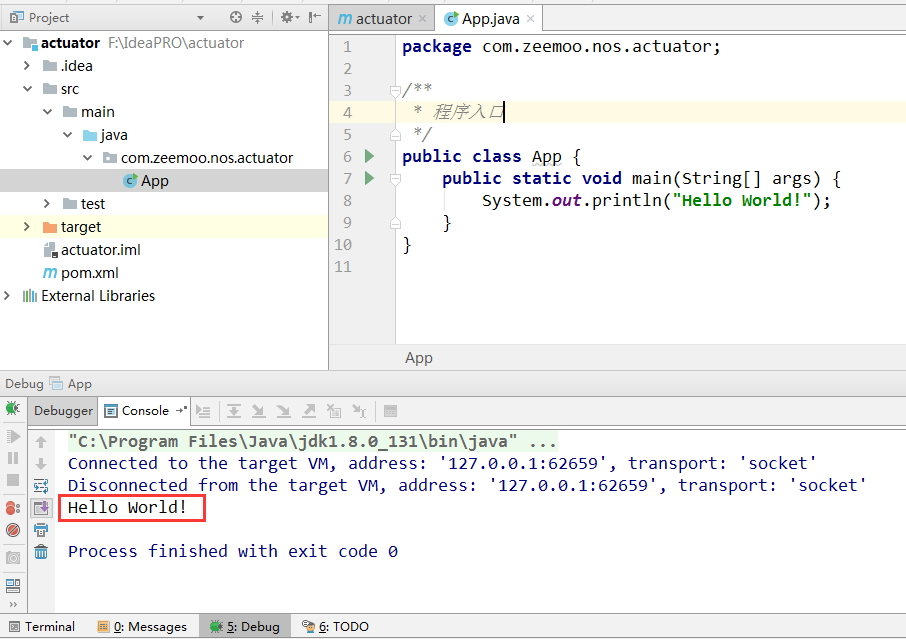Image resolution: width=906 pixels, height=639 pixels.
Task: Close the actuator editor tab
Action: 422,19
